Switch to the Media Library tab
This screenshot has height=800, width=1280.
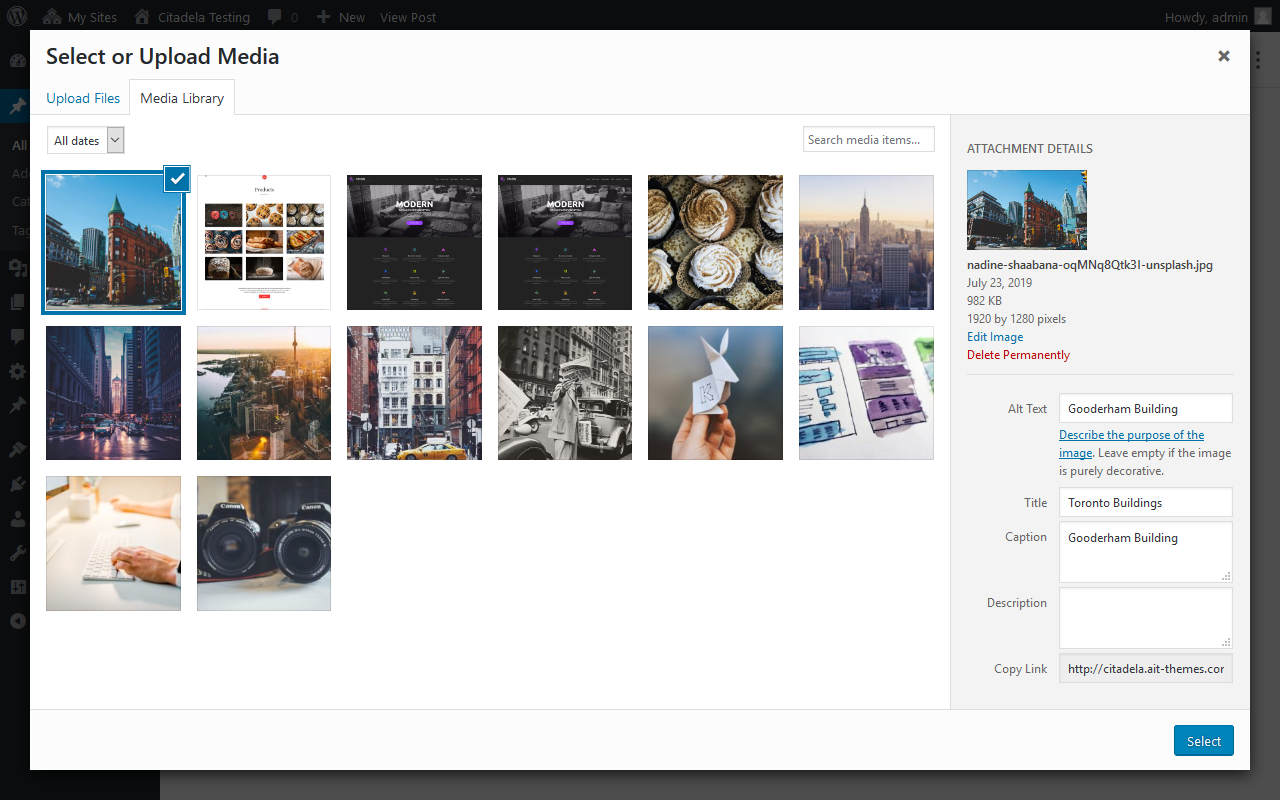(182, 98)
